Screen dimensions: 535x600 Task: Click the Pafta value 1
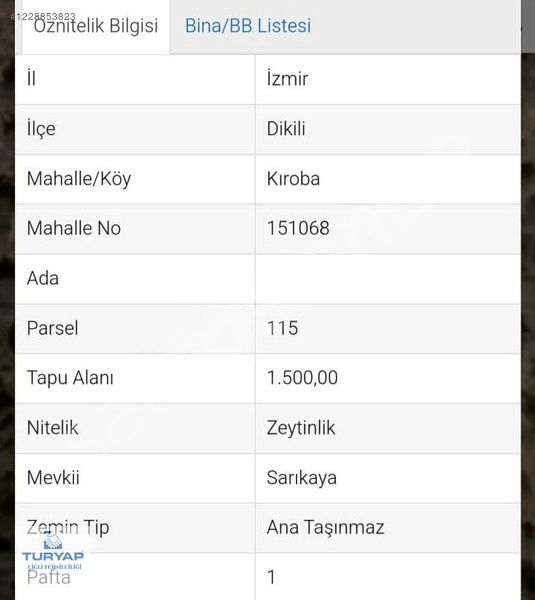pyautogui.click(x=271, y=577)
